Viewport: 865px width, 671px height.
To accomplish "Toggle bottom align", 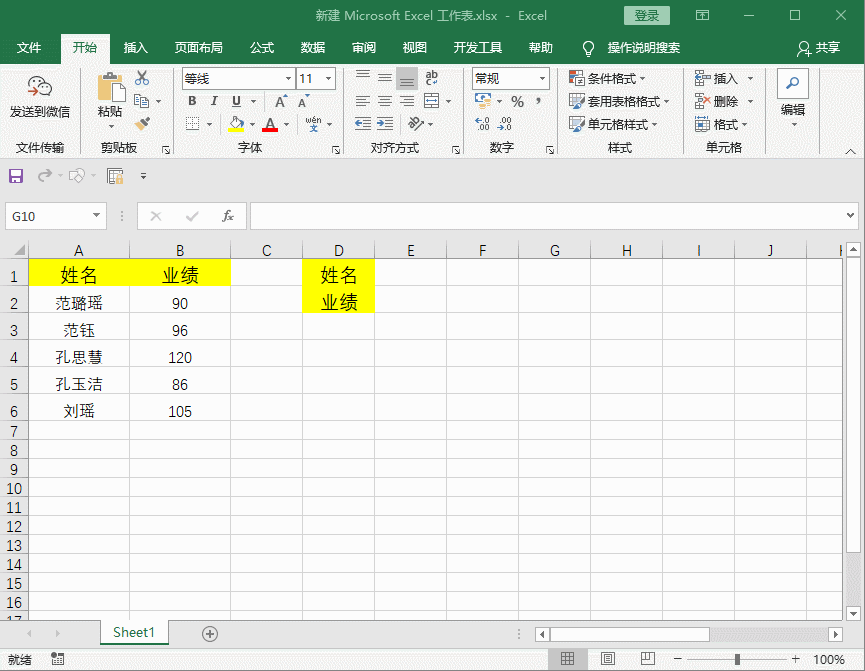I will [x=407, y=78].
